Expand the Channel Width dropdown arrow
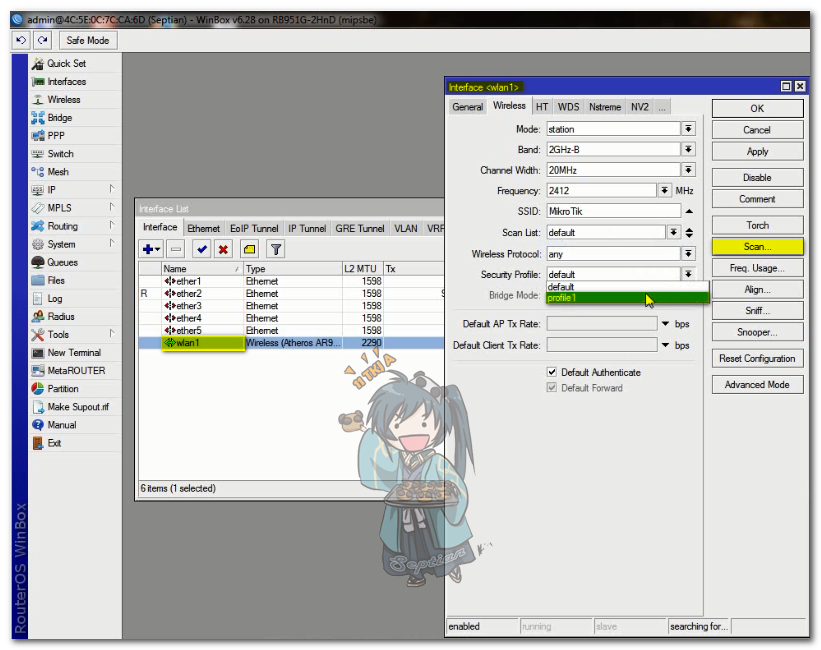This screenshot has height=650, width=821. point(688,170)
